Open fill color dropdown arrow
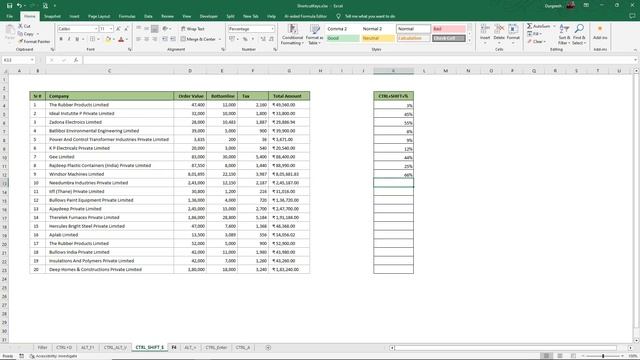 click(x=113, y=39)
